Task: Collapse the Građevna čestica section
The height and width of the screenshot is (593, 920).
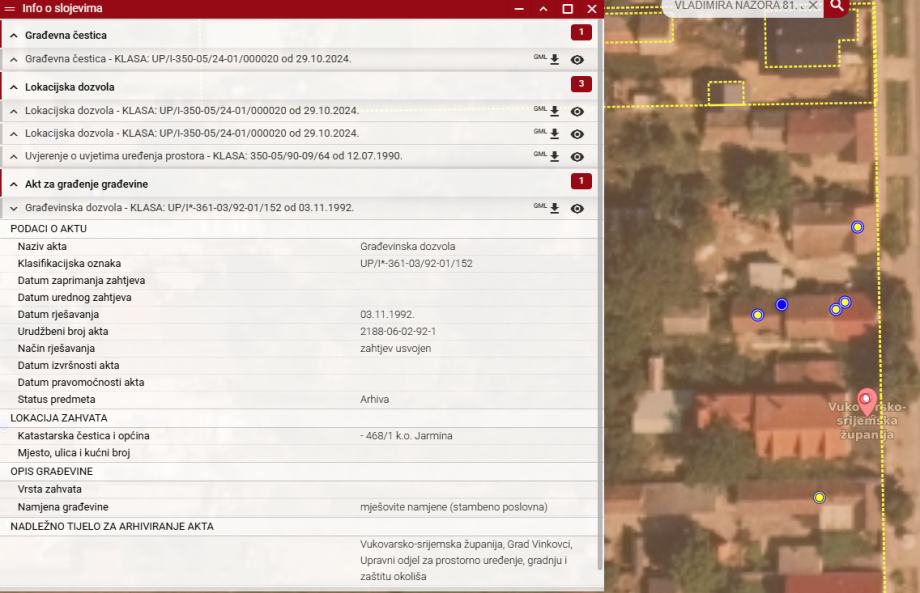Action: 14,36
